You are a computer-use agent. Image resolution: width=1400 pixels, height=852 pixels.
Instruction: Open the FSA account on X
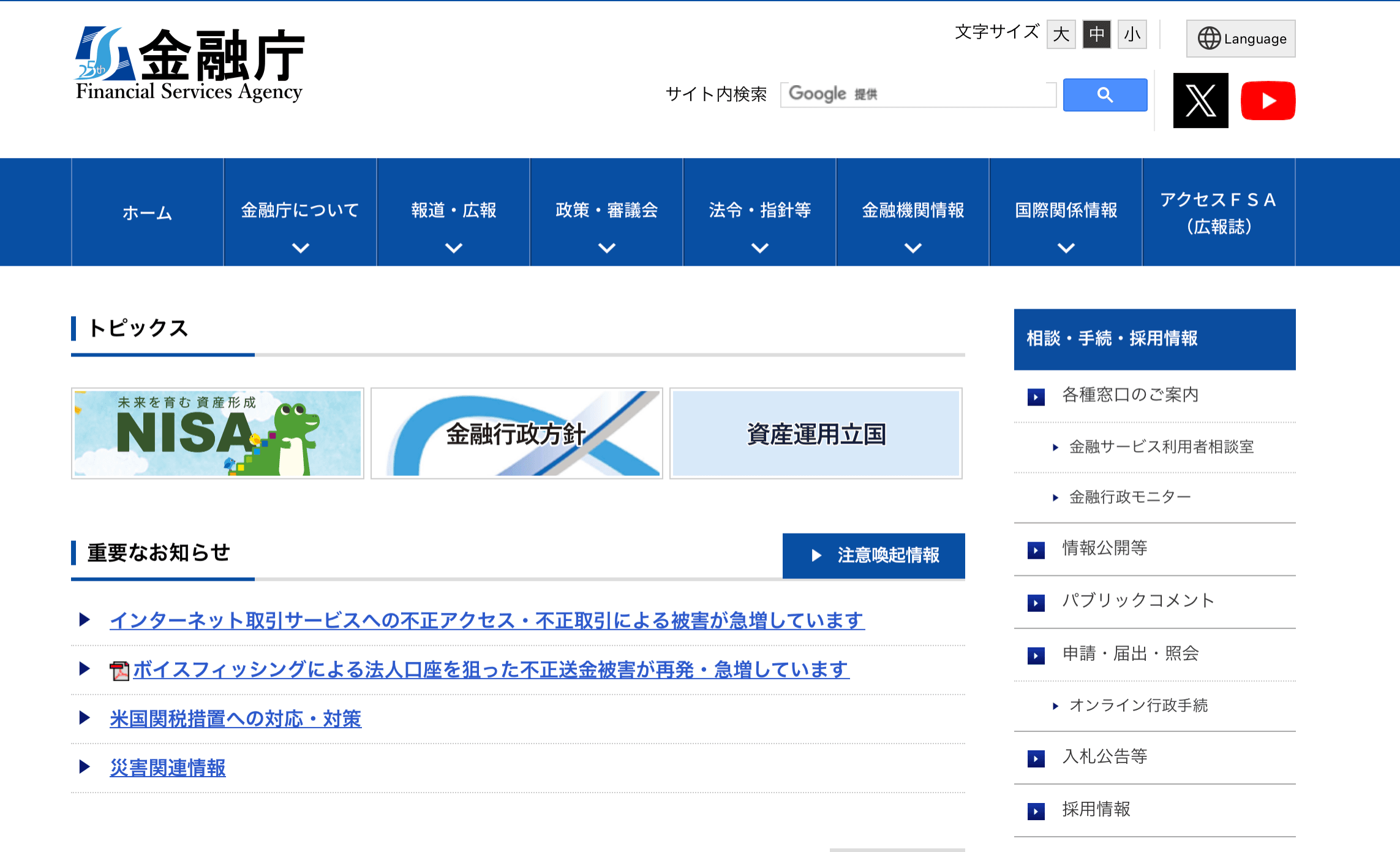[x=1200, y=99]
